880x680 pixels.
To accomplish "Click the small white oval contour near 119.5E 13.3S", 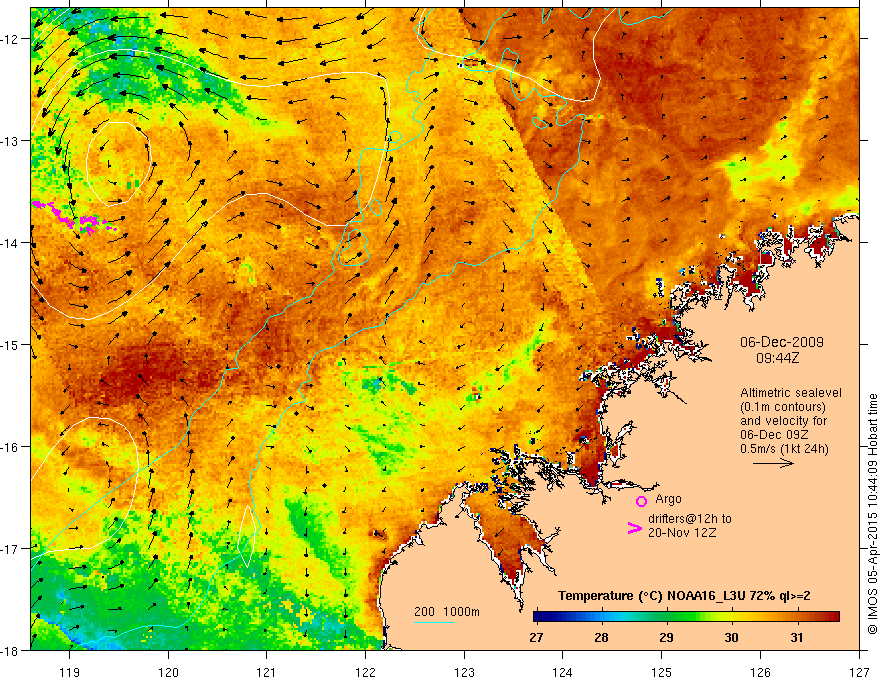I will point(119,163).
